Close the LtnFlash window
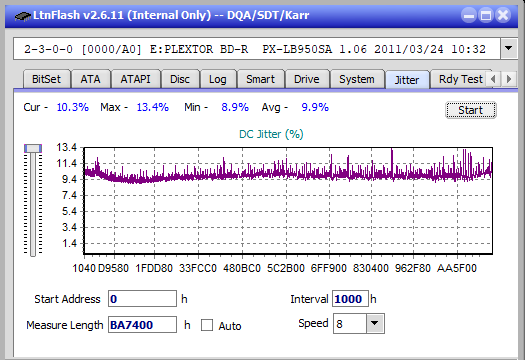 pos(503,15)
